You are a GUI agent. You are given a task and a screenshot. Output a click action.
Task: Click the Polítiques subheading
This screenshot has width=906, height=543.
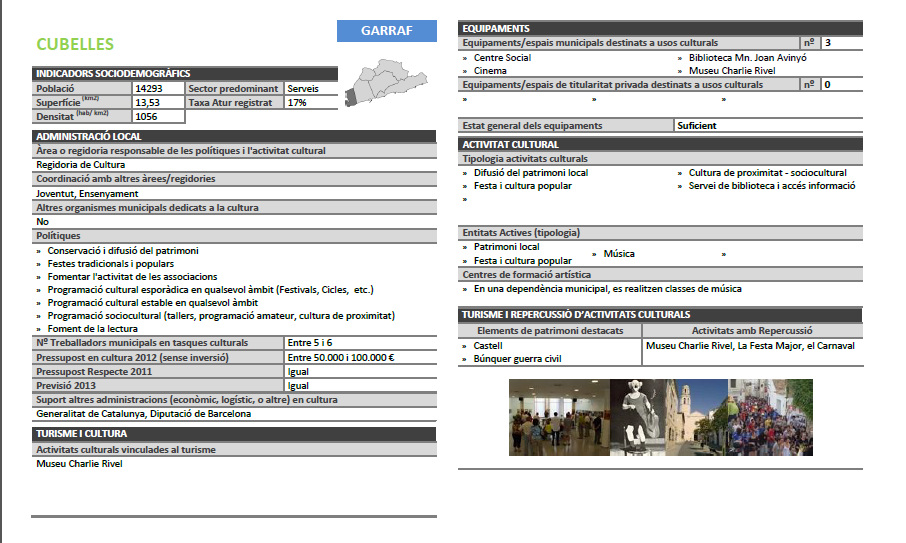(x=234, y=236)
